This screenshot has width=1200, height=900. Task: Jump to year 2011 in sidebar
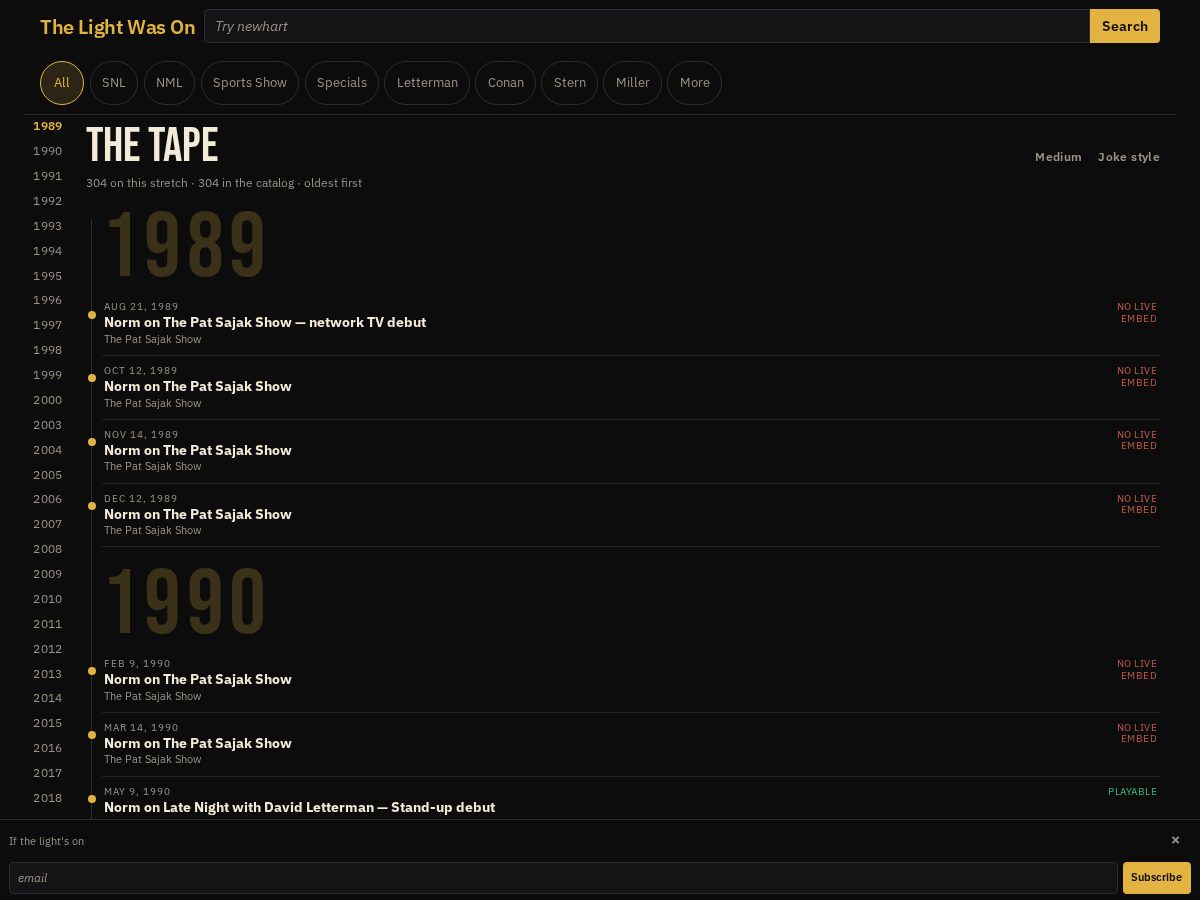point(47,624)
